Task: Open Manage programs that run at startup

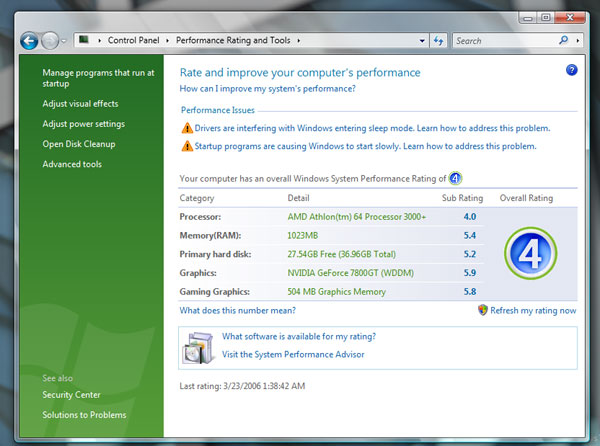Action: pyautogui.click(x=98, y=78)
